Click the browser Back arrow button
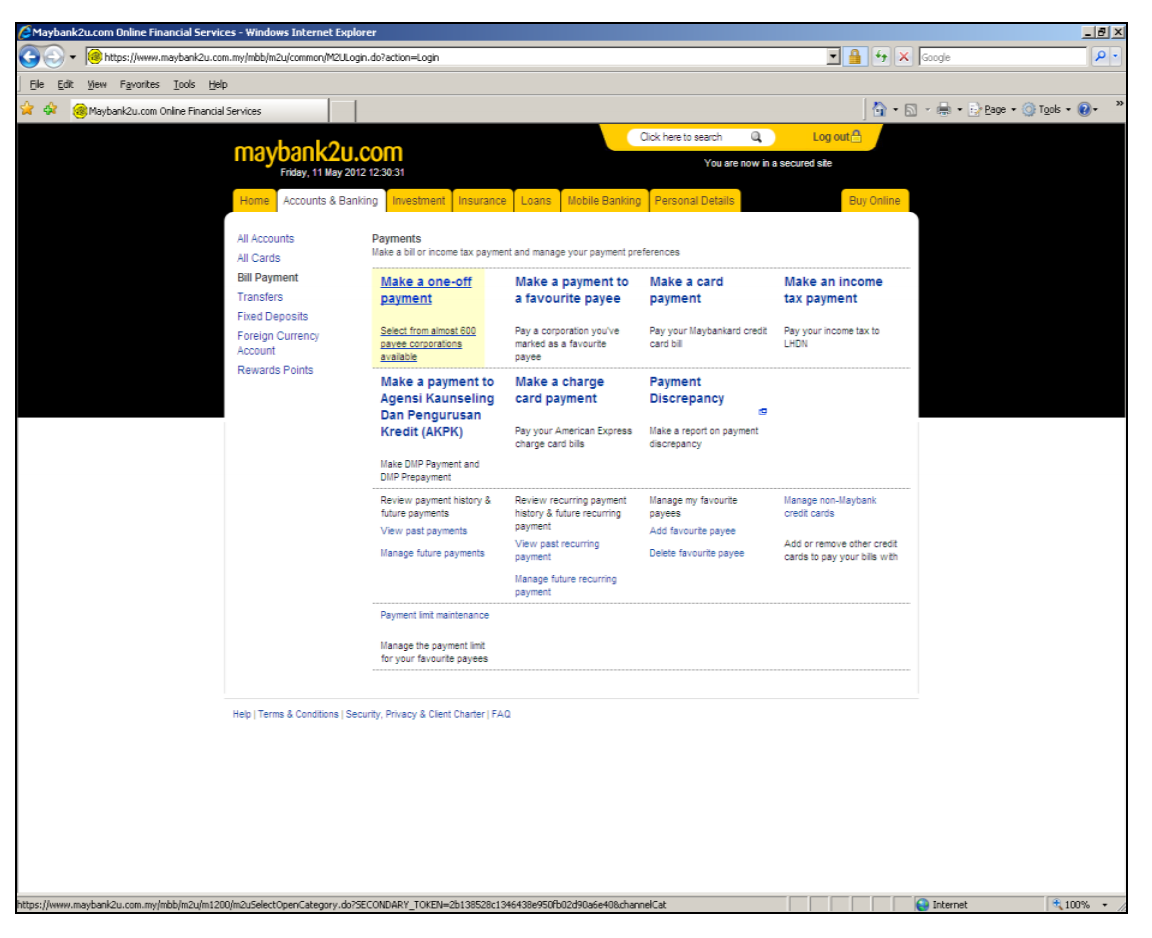 29,57
